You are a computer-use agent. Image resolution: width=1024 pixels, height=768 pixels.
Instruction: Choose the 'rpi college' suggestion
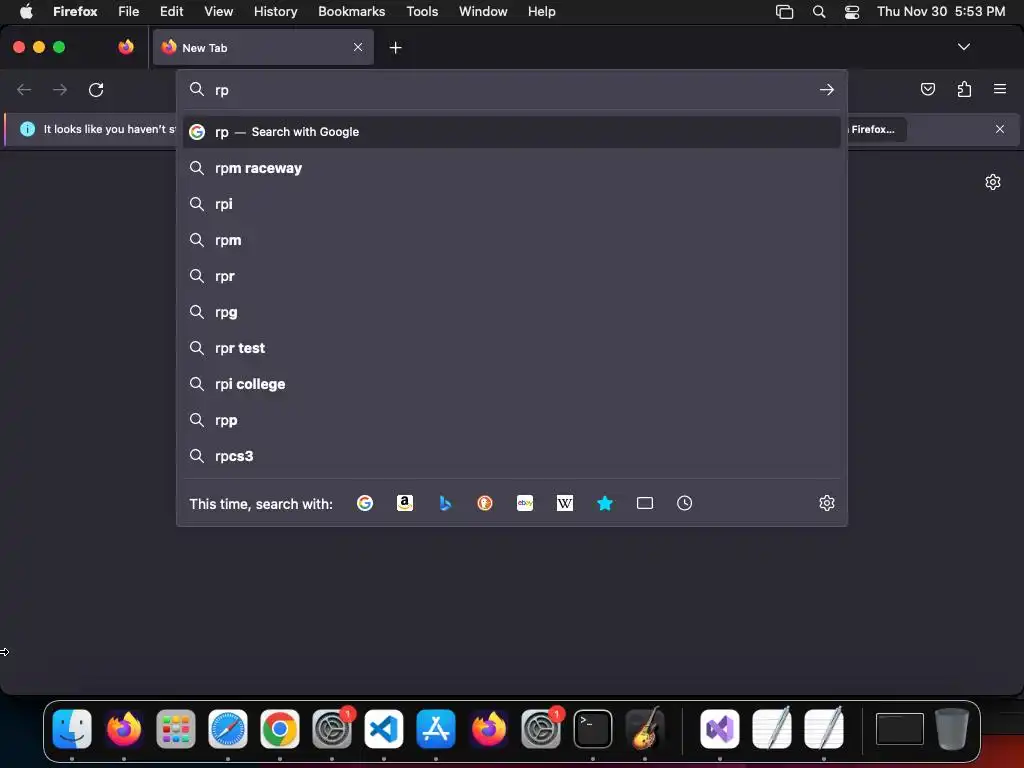point(511,384)
